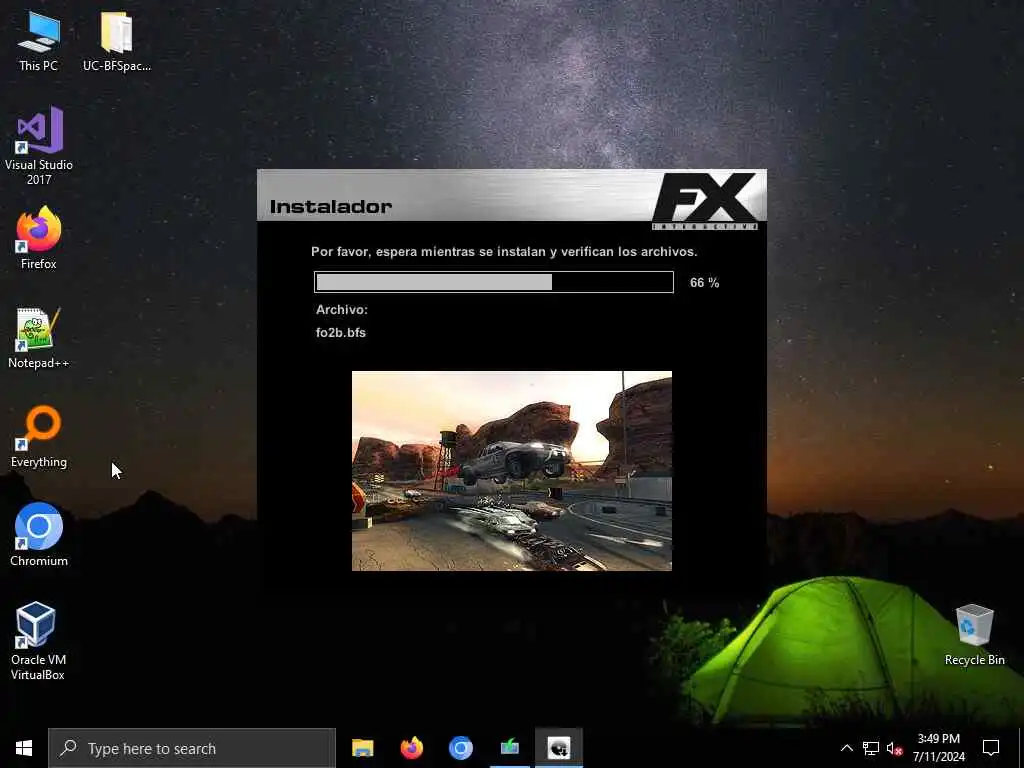The image size is (1024, 768).
Task: Select the Everything search shortcut
Action: point(39,436)
